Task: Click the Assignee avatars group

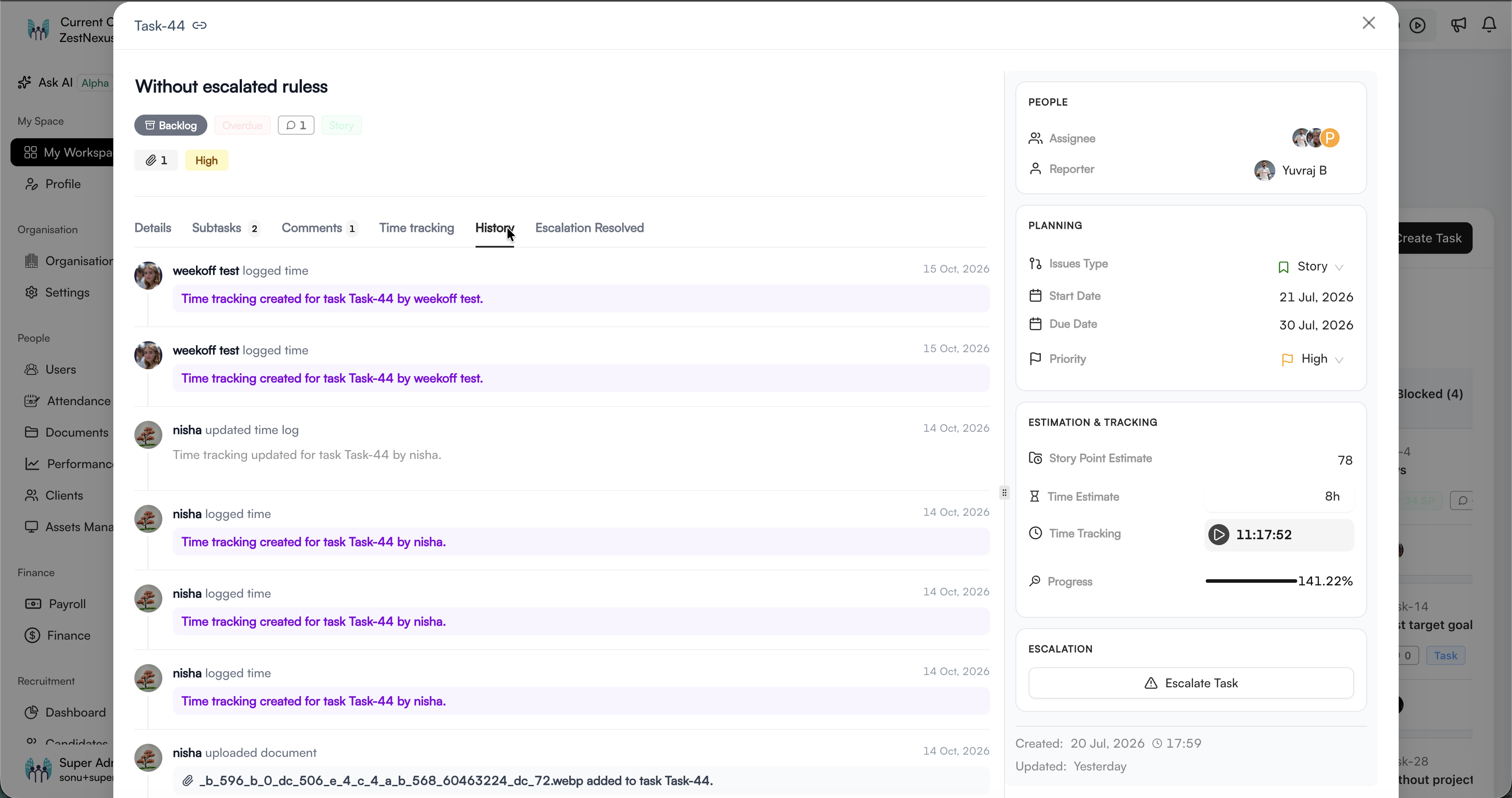Action: 1316,138
